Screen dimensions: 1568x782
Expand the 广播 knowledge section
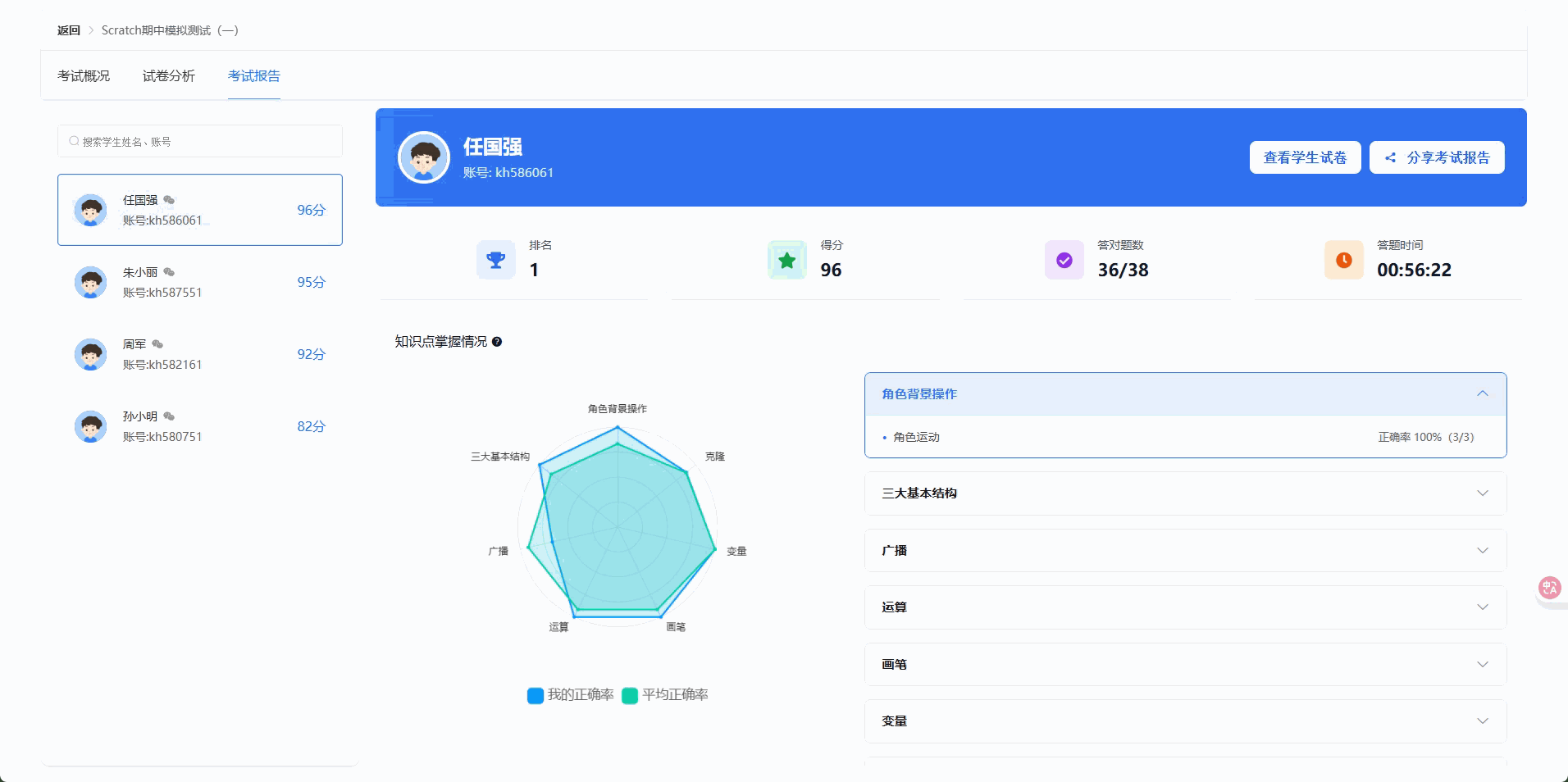(x=1186, y=551)
